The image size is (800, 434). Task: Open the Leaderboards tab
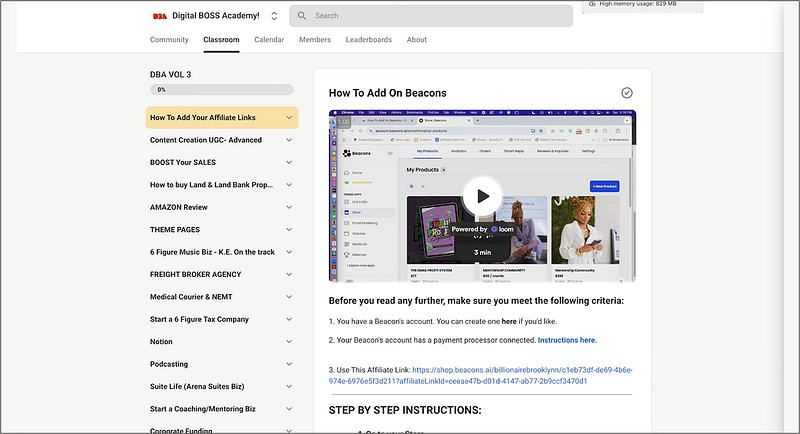368,40
